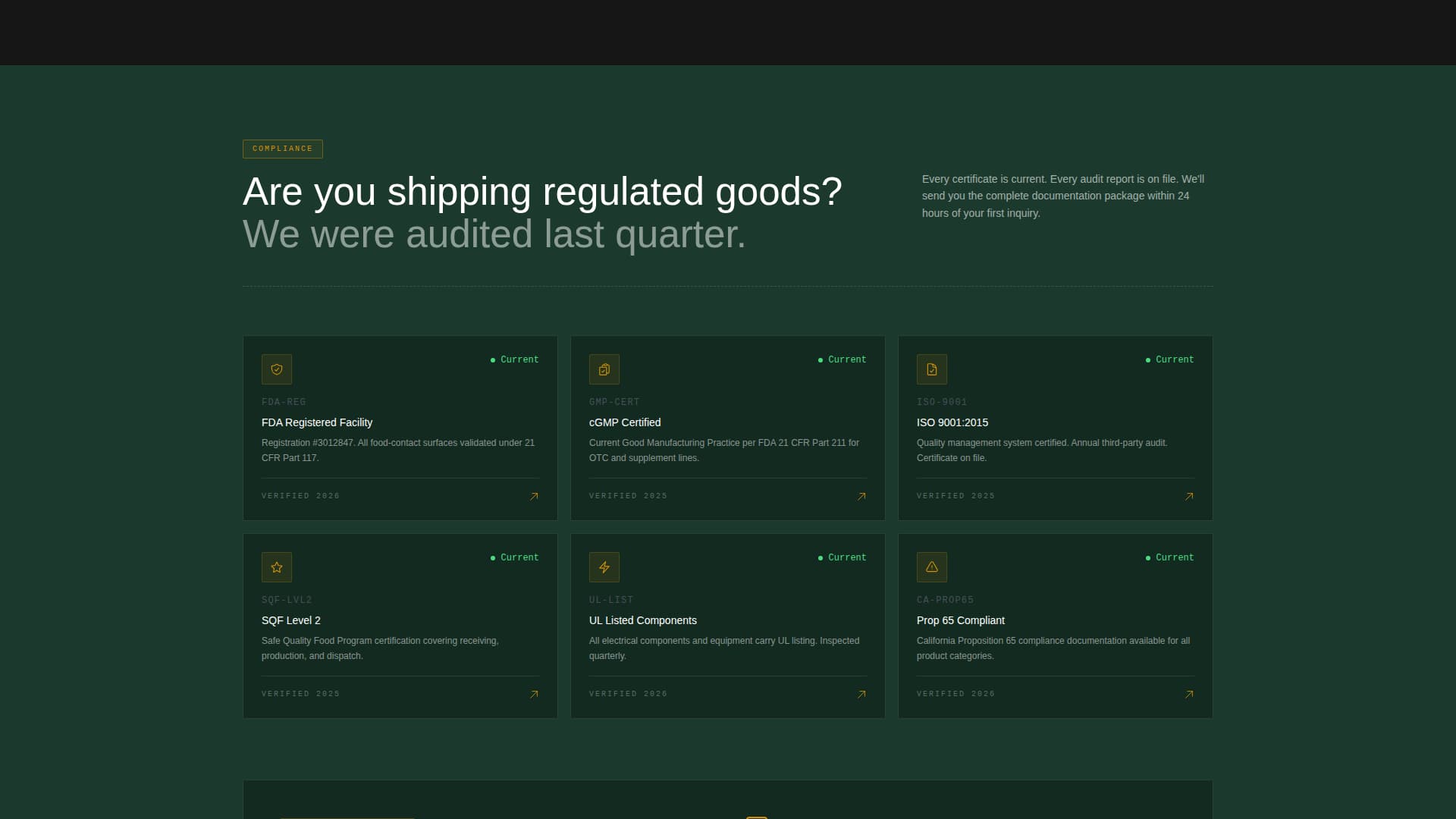The height and width of the screenshot is (819, 1456).
Task: Click the green status dot on Prop 65 card
Action: [1147, 557]
